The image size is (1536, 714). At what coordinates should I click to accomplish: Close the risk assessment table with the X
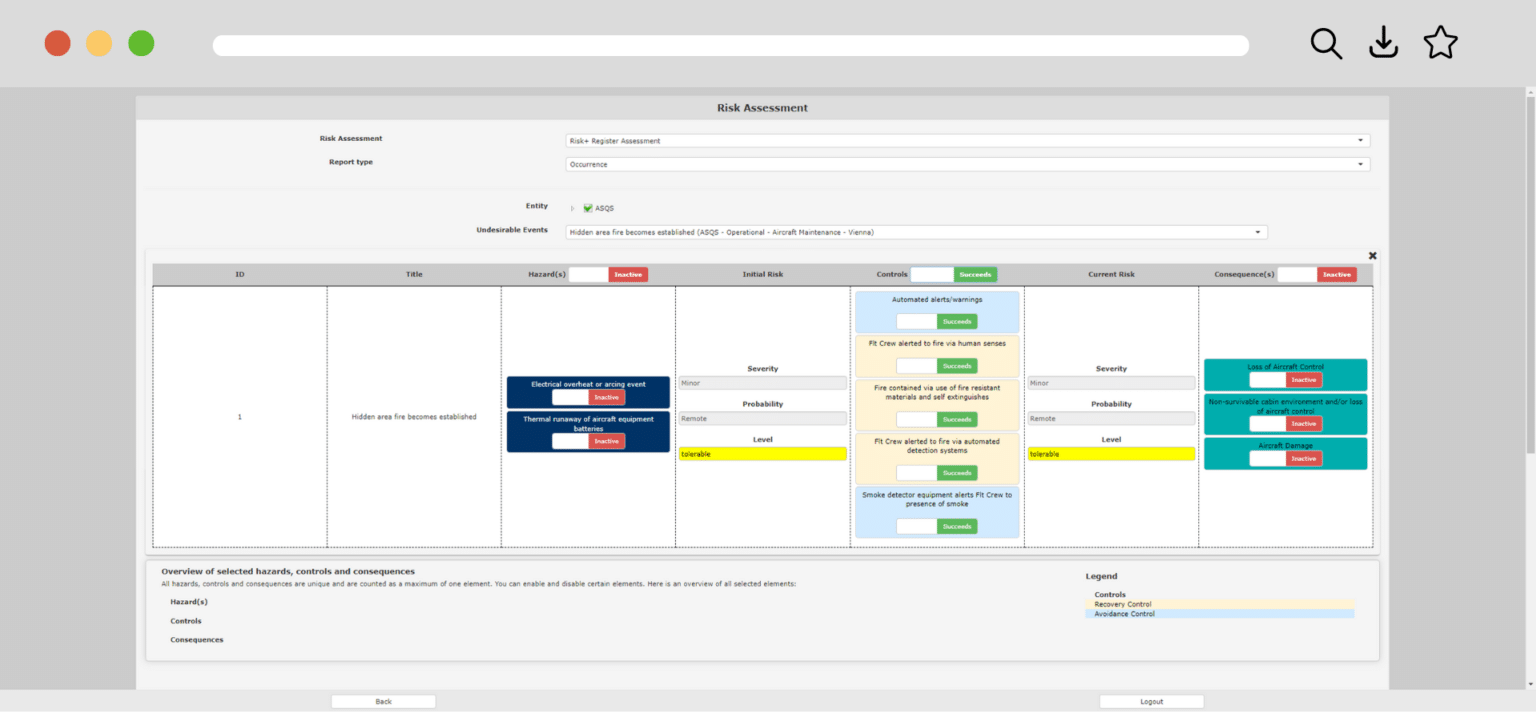click(x=1372, y=255)
